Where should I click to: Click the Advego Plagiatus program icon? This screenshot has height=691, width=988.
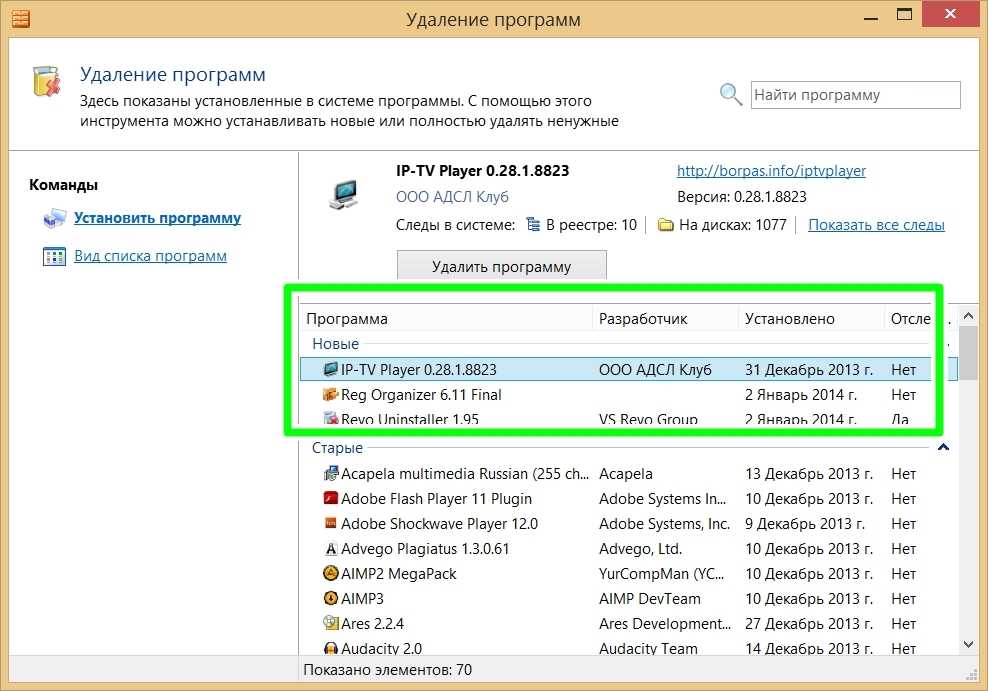[x=331, y=549]
